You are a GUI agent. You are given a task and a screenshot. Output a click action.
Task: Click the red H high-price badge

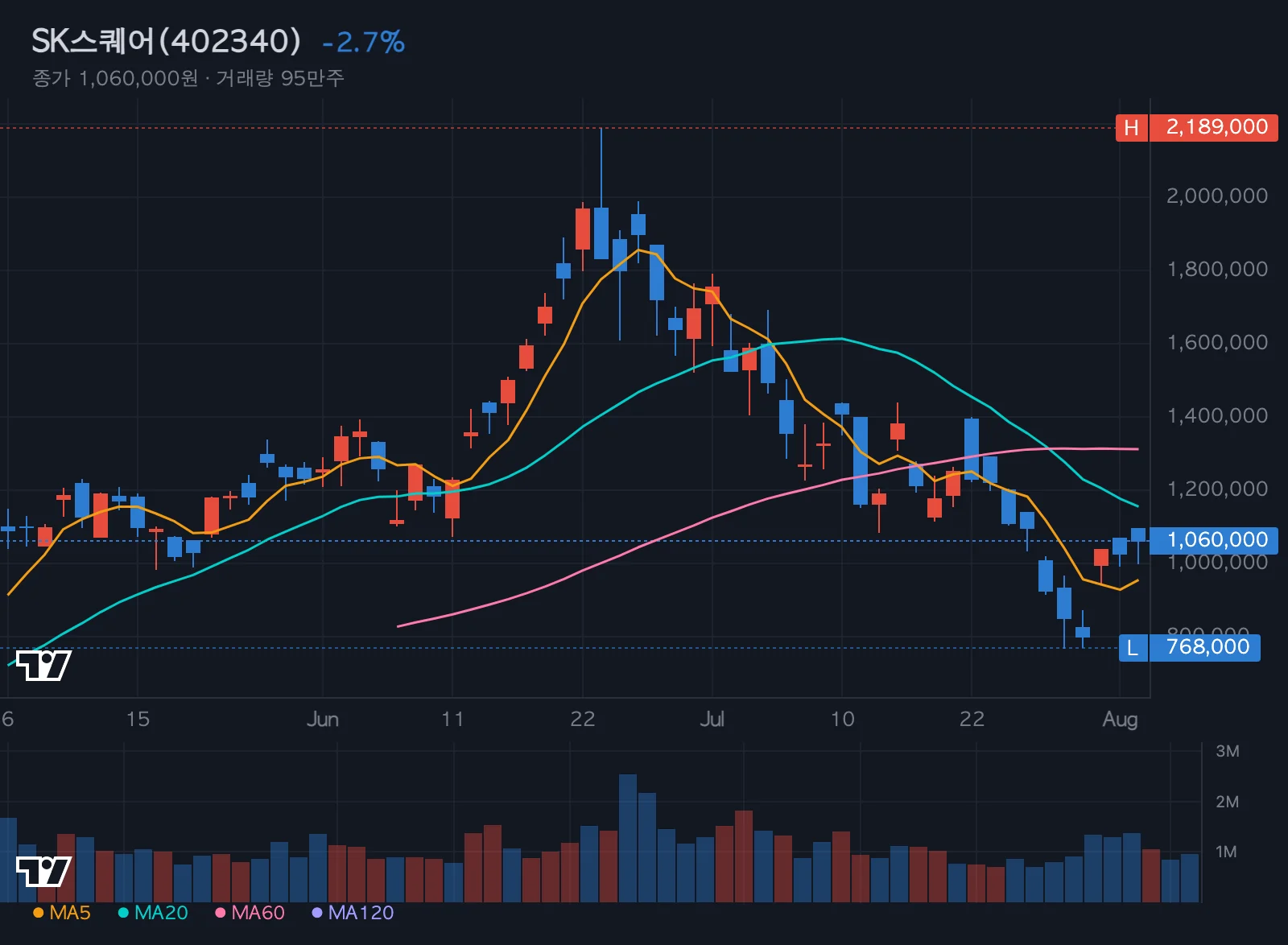[1131, 127]
